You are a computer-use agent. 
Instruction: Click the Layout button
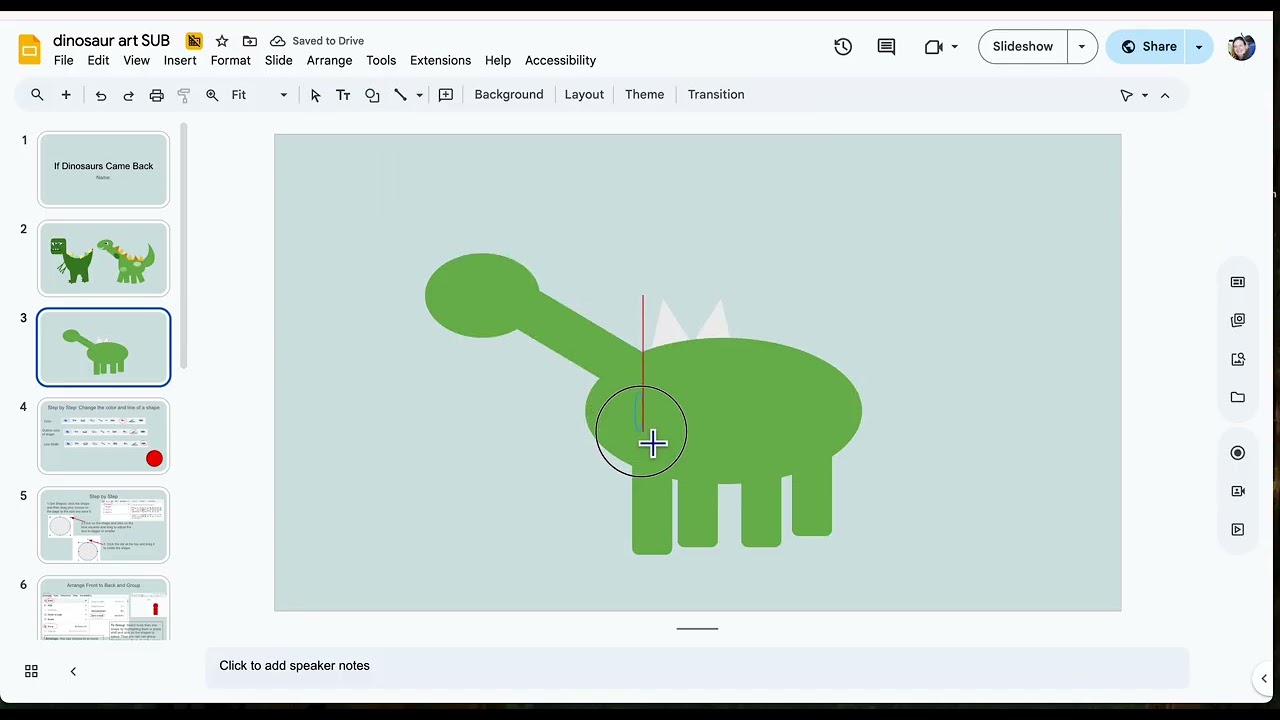point(584,94)
